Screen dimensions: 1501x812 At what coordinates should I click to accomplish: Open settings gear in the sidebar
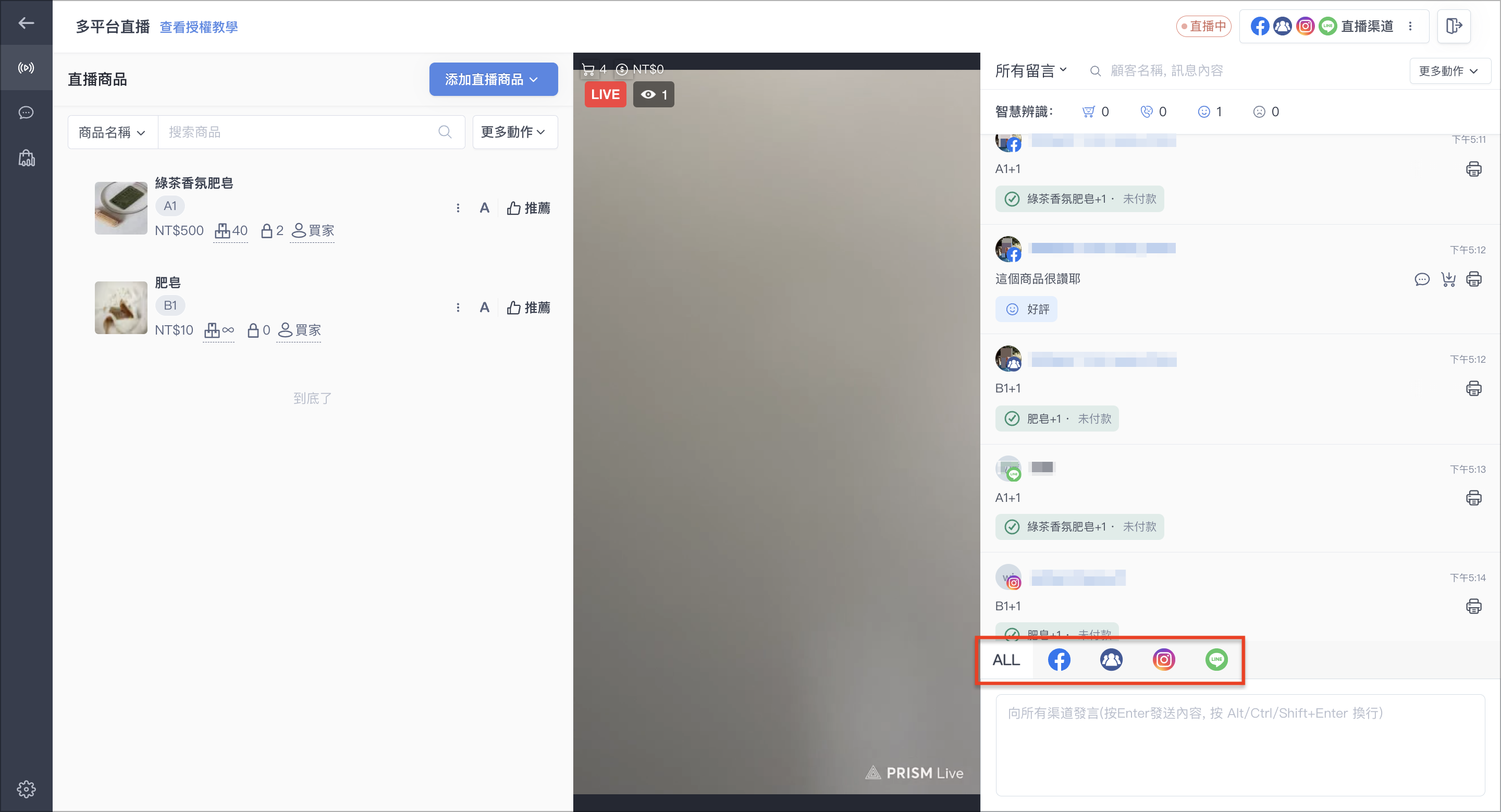pyautogui.click(x=26, y=789)
